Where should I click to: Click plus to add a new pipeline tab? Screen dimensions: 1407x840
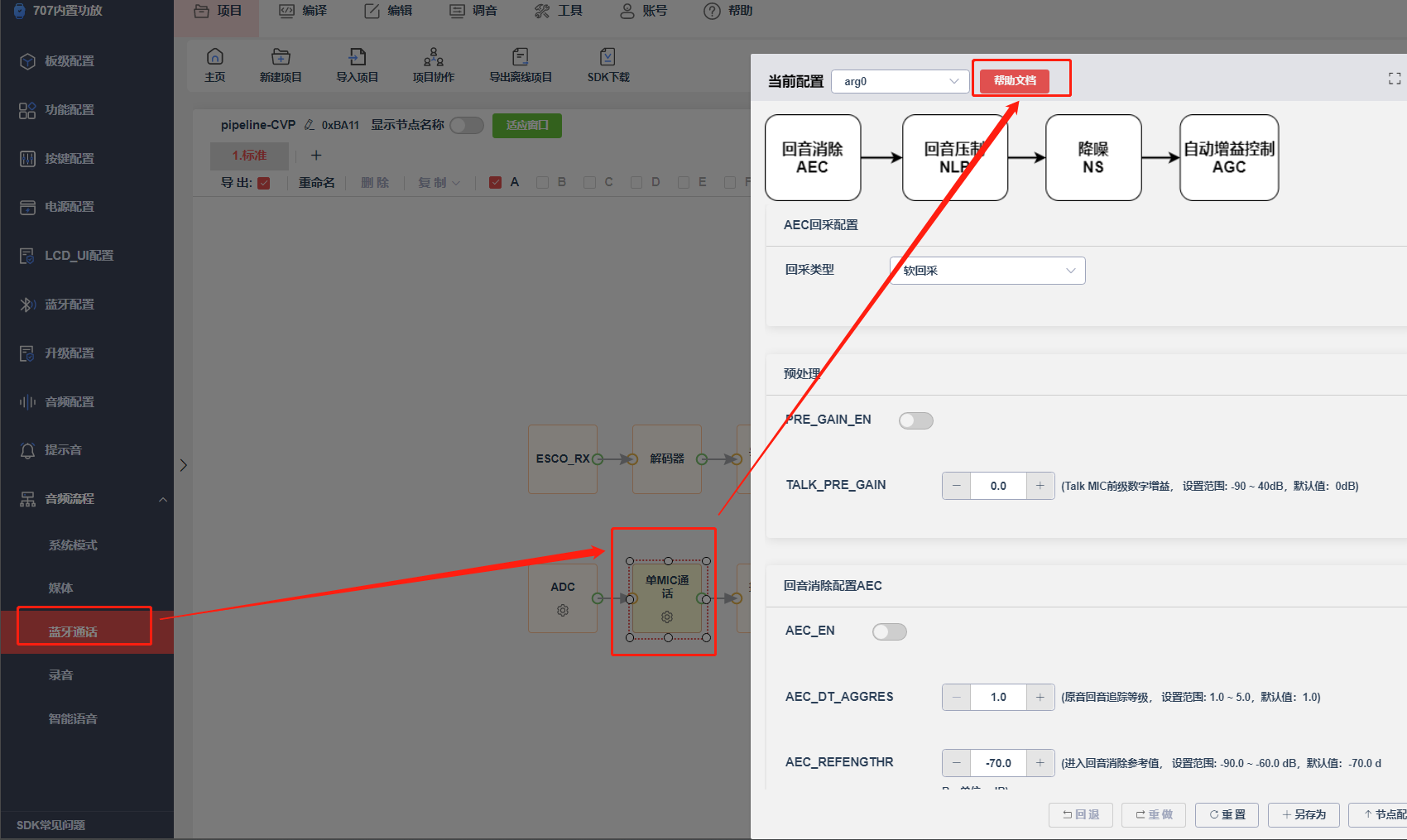coord(316,156)
